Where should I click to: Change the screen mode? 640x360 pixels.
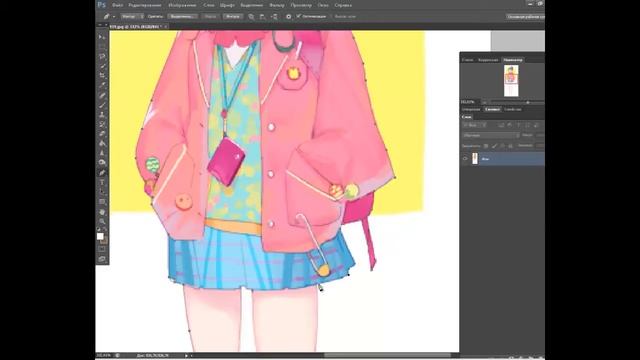tap(102, 259)
